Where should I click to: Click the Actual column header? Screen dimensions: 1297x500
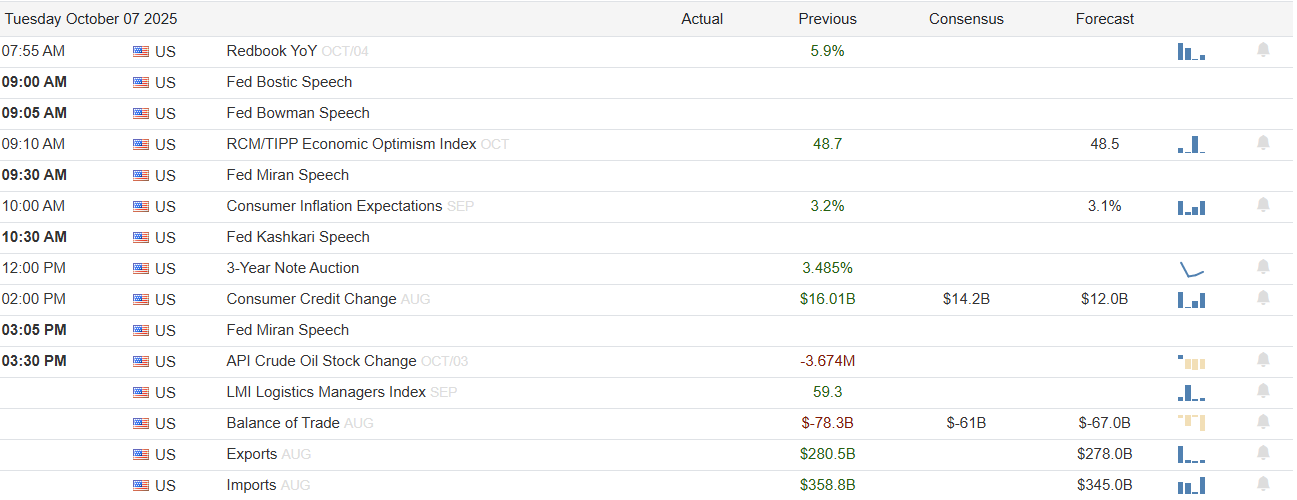click(702, 19)
